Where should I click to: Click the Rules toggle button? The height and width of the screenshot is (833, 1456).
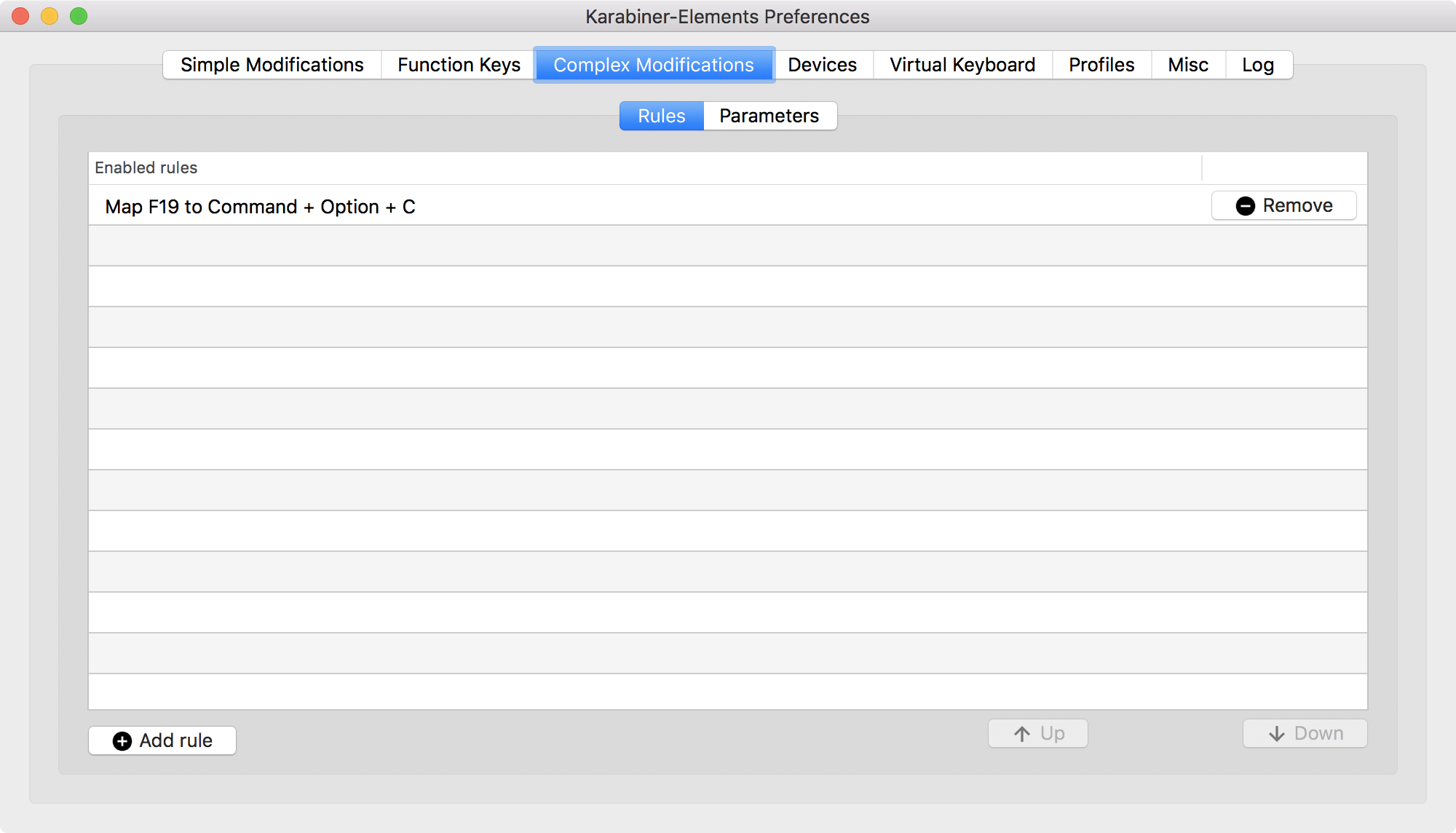[661, 116]
